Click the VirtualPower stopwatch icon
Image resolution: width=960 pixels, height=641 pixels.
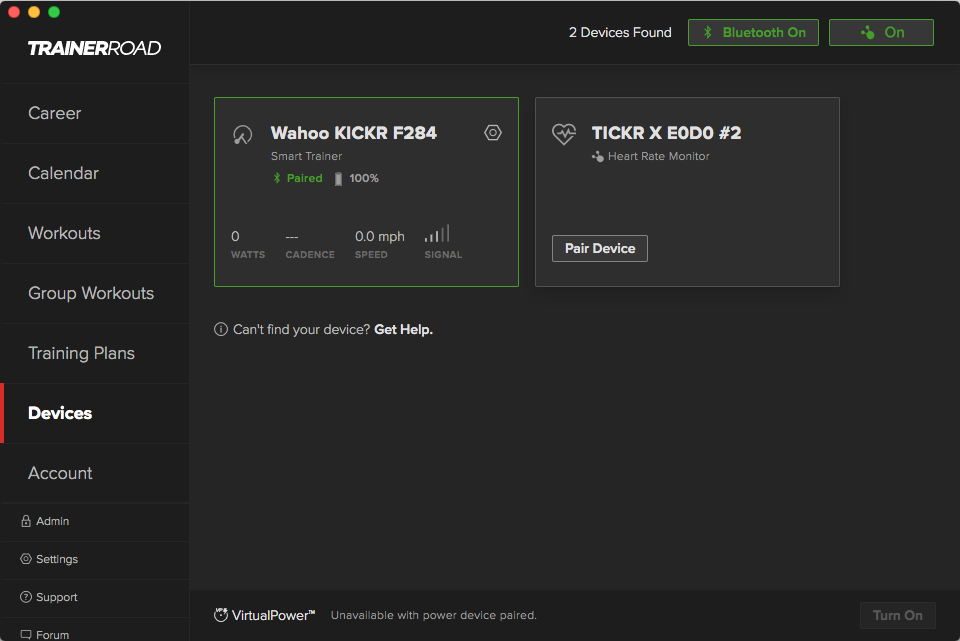click(221, 615)
